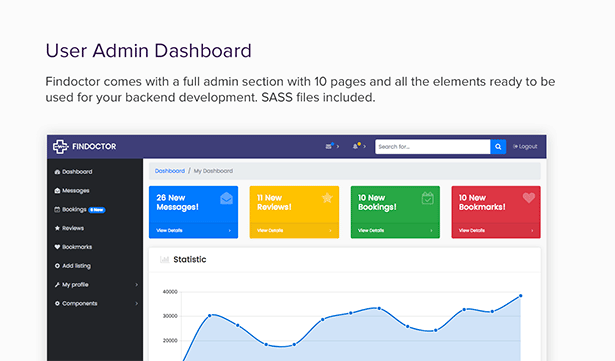Click the open-envelope icon on Messages card

coord(226,198)
